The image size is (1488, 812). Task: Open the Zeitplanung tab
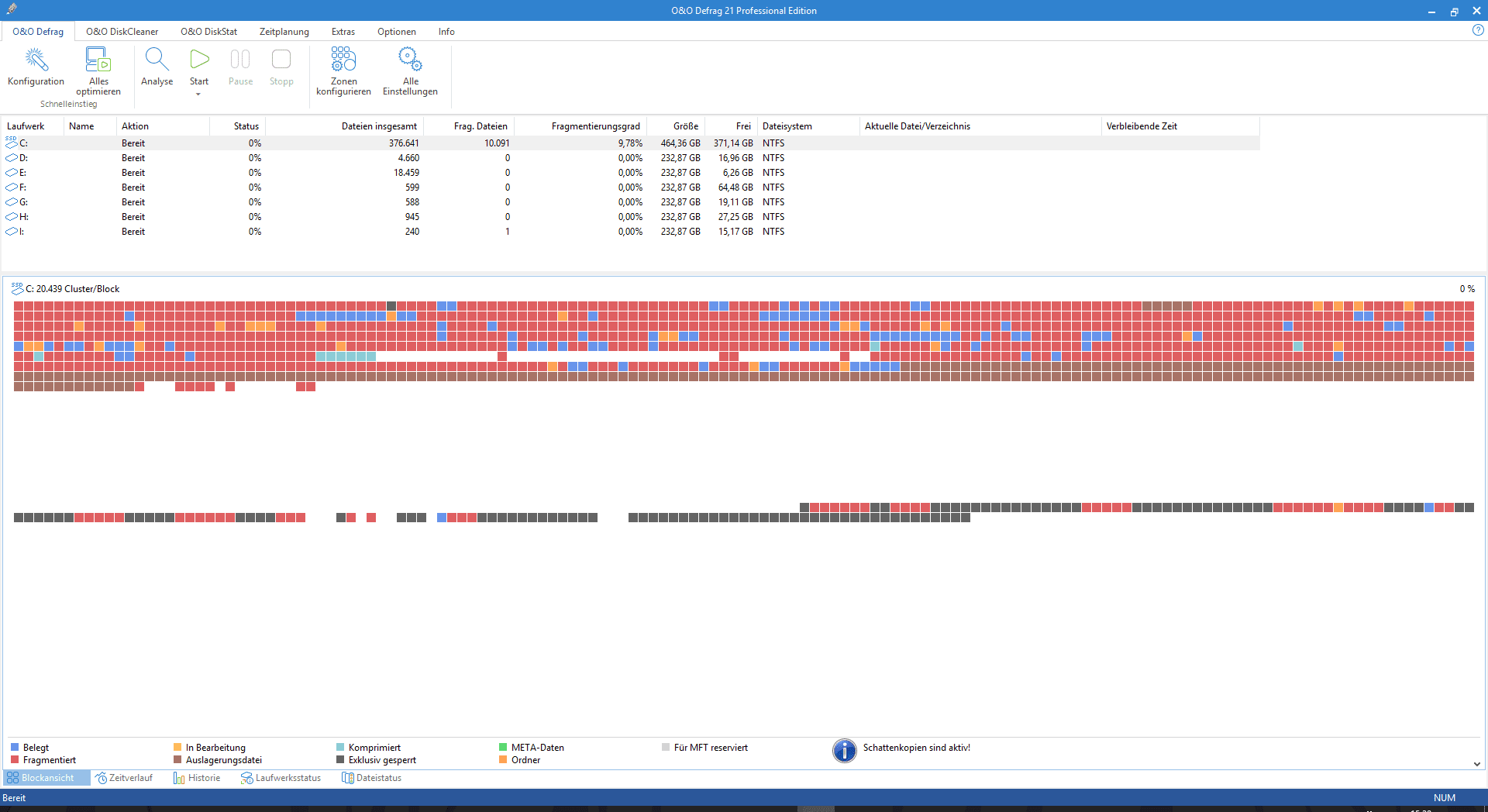(284, 32)
